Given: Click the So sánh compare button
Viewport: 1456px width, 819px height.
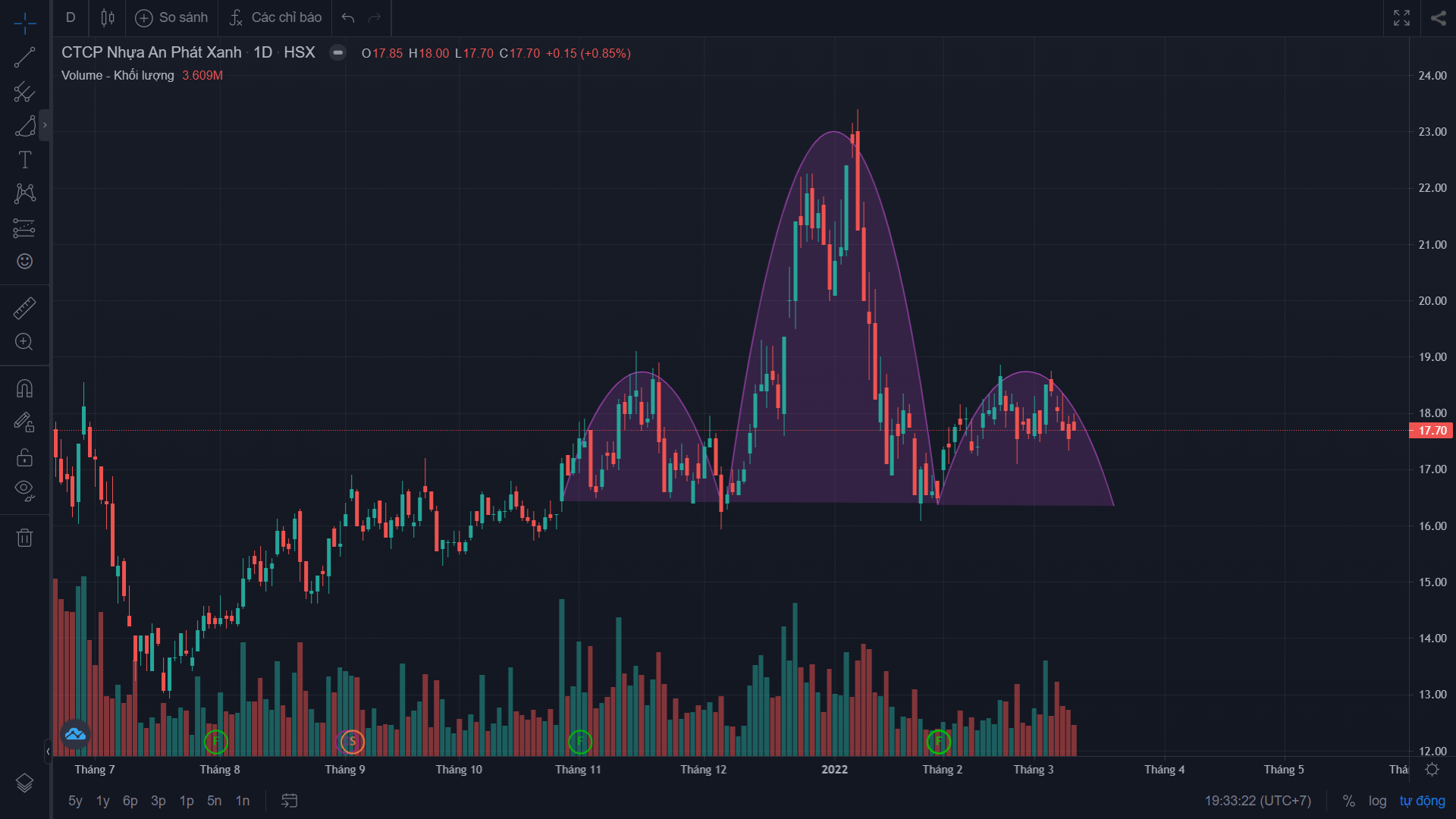Looking at the screenshot, I should click(171, 17).
